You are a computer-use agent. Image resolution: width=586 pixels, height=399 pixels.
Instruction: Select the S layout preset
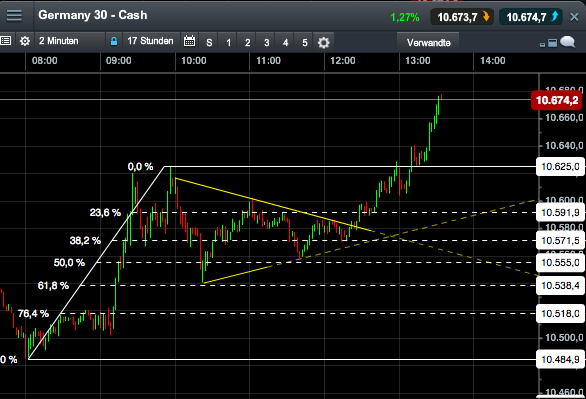209,43
